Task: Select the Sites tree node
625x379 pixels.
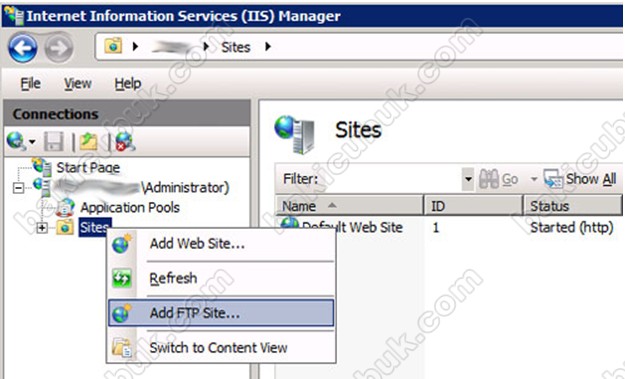Action: [x=95, y=227]
